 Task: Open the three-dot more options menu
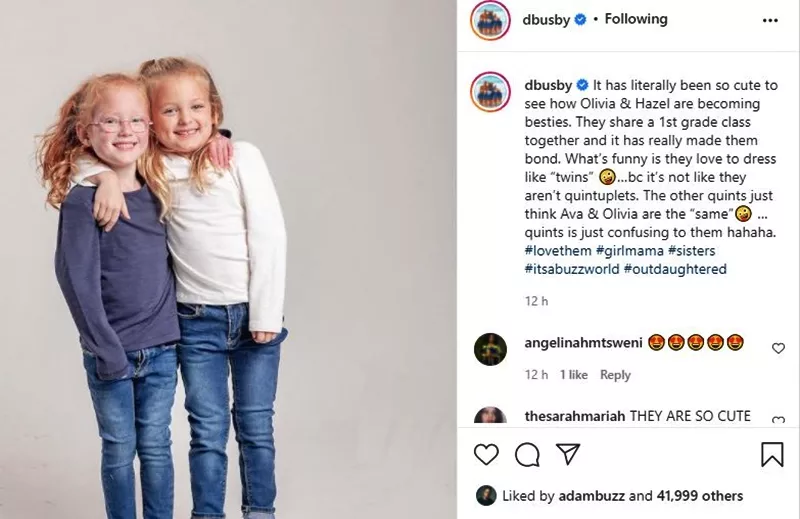pos(770,20)
